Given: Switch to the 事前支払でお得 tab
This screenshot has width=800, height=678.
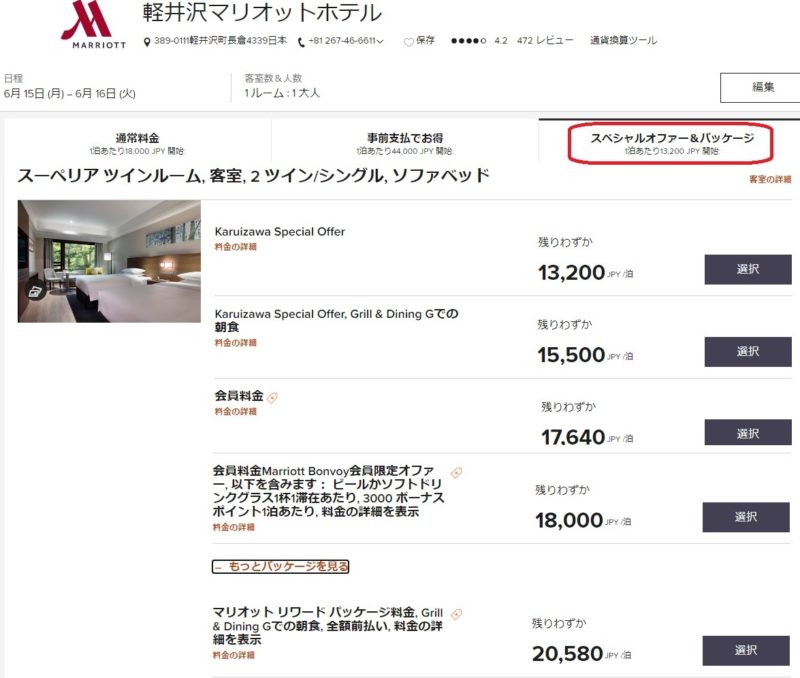Looking at the screenshot, I should coord(405,143).
